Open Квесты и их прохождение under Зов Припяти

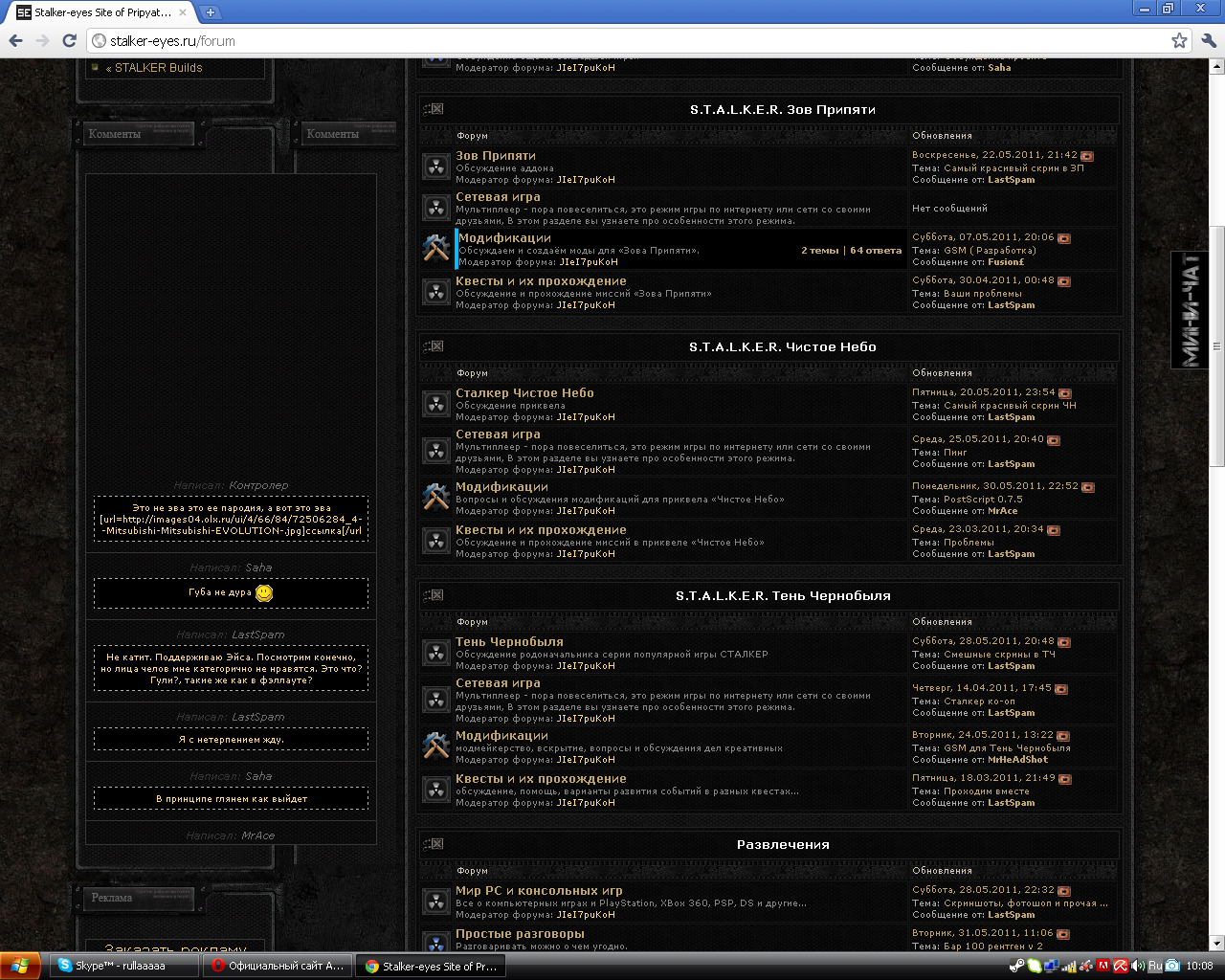(541, 281)
